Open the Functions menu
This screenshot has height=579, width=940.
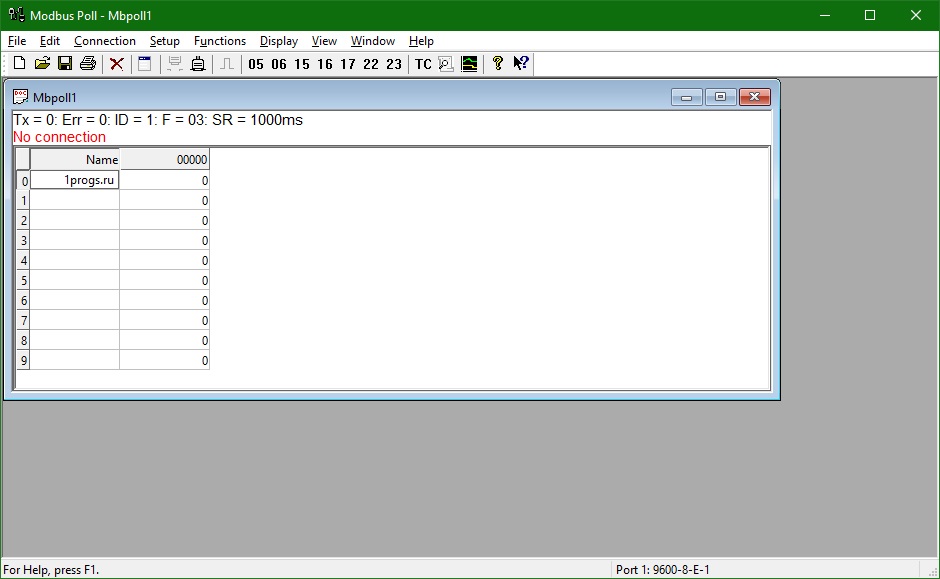[219, 41]
